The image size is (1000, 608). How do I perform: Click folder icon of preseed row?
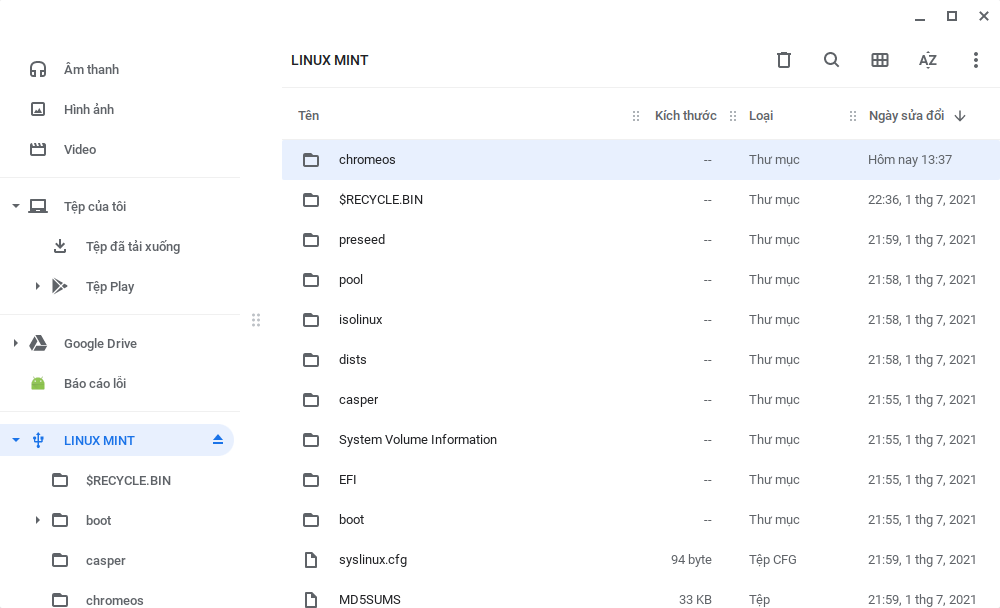coord(311,240)
